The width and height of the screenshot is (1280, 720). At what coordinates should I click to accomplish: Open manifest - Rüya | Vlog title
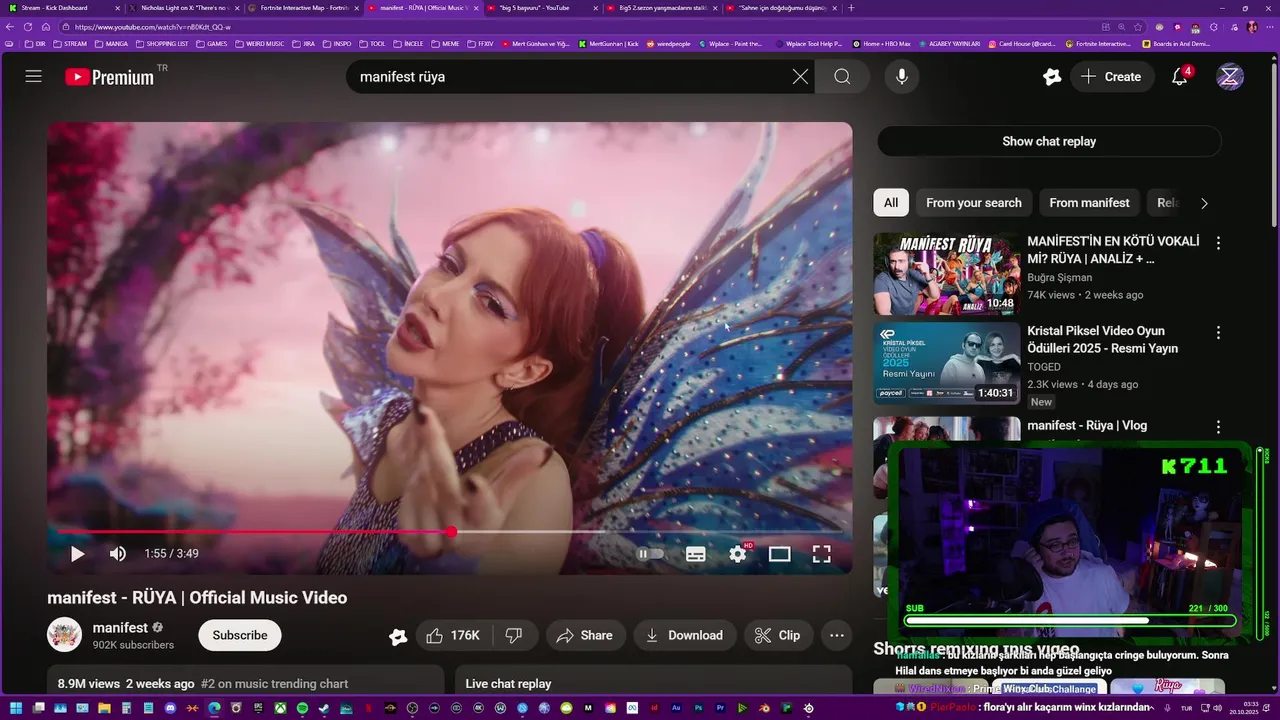(1087, 426)
